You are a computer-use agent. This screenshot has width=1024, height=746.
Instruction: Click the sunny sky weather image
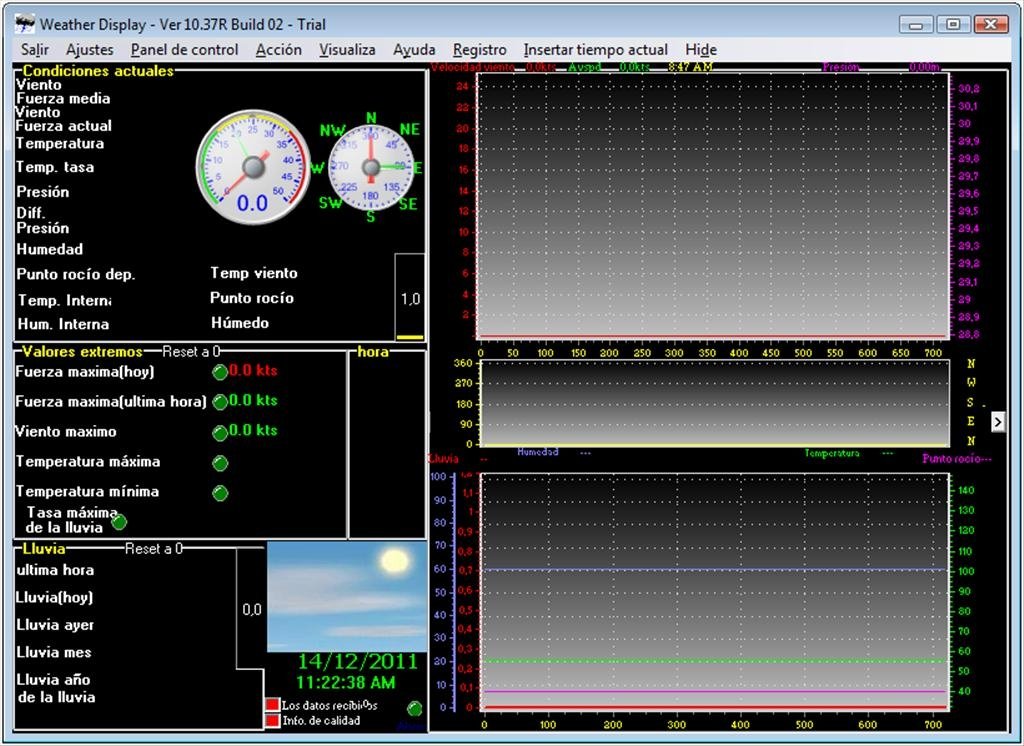pos(347,596)
